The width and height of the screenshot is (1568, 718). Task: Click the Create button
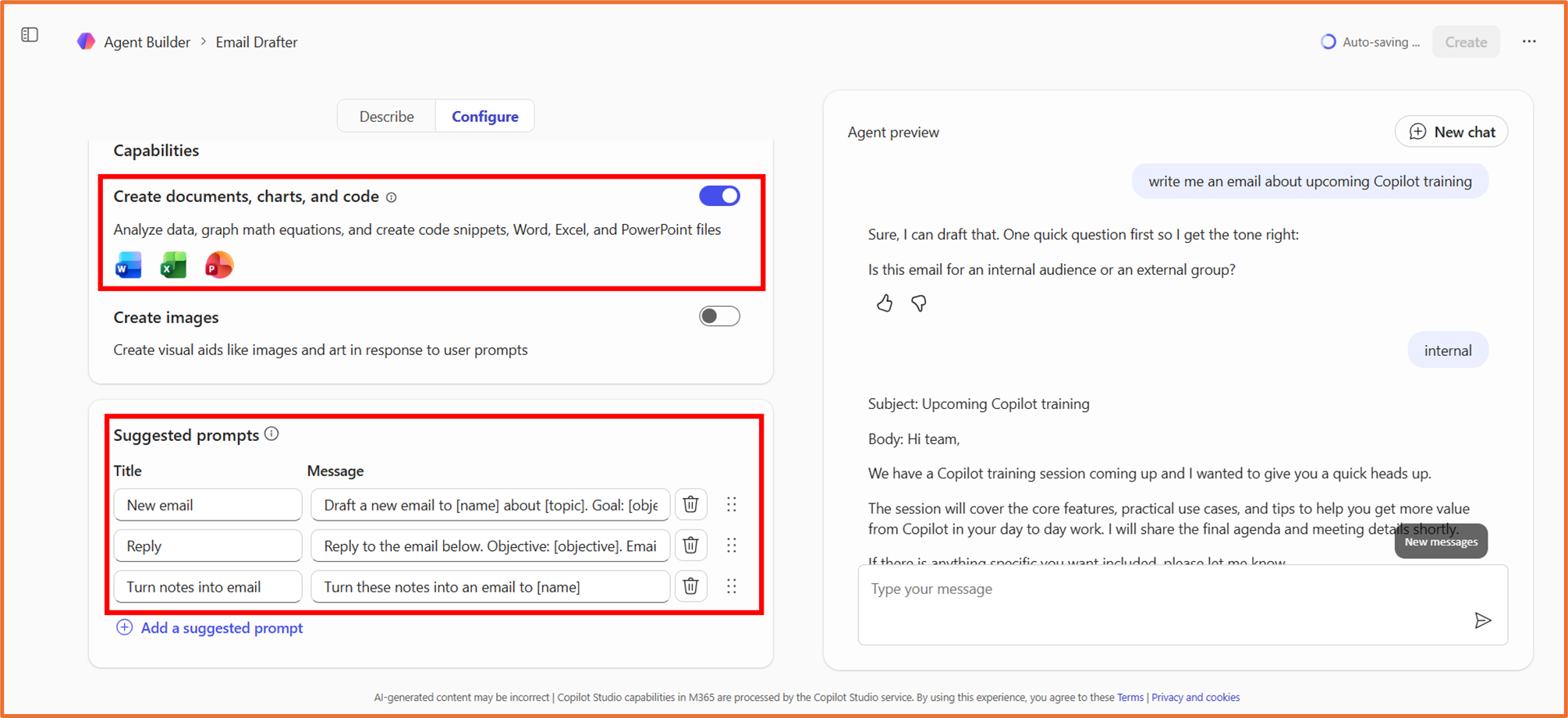[x=1466, y=42]
